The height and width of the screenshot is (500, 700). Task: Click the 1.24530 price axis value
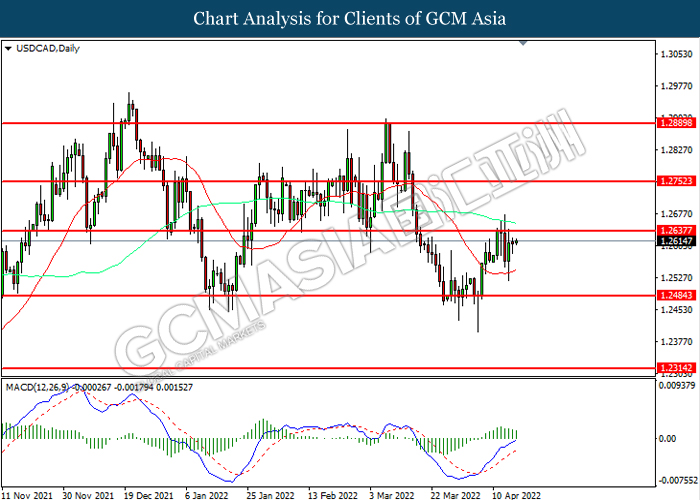coord(676,310)
